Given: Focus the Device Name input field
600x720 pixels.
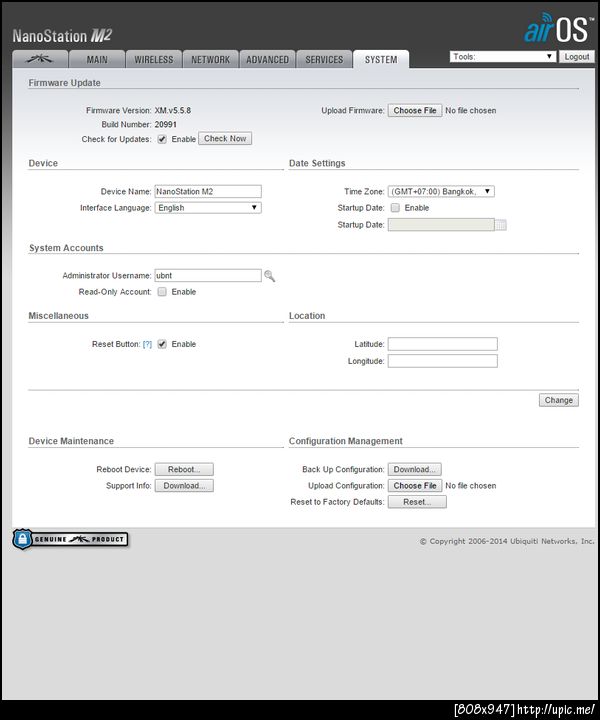Looking at the screenshot, I should 208,191.
